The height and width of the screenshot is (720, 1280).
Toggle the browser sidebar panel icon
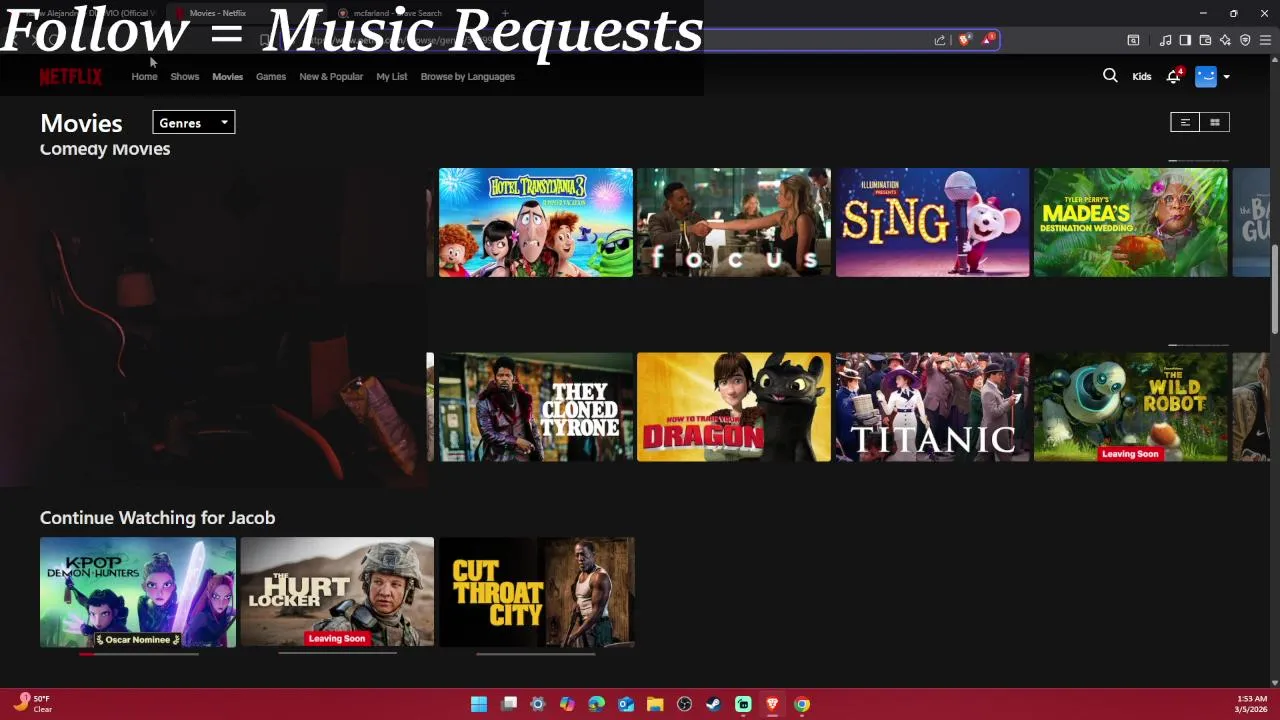(1185, 40)
